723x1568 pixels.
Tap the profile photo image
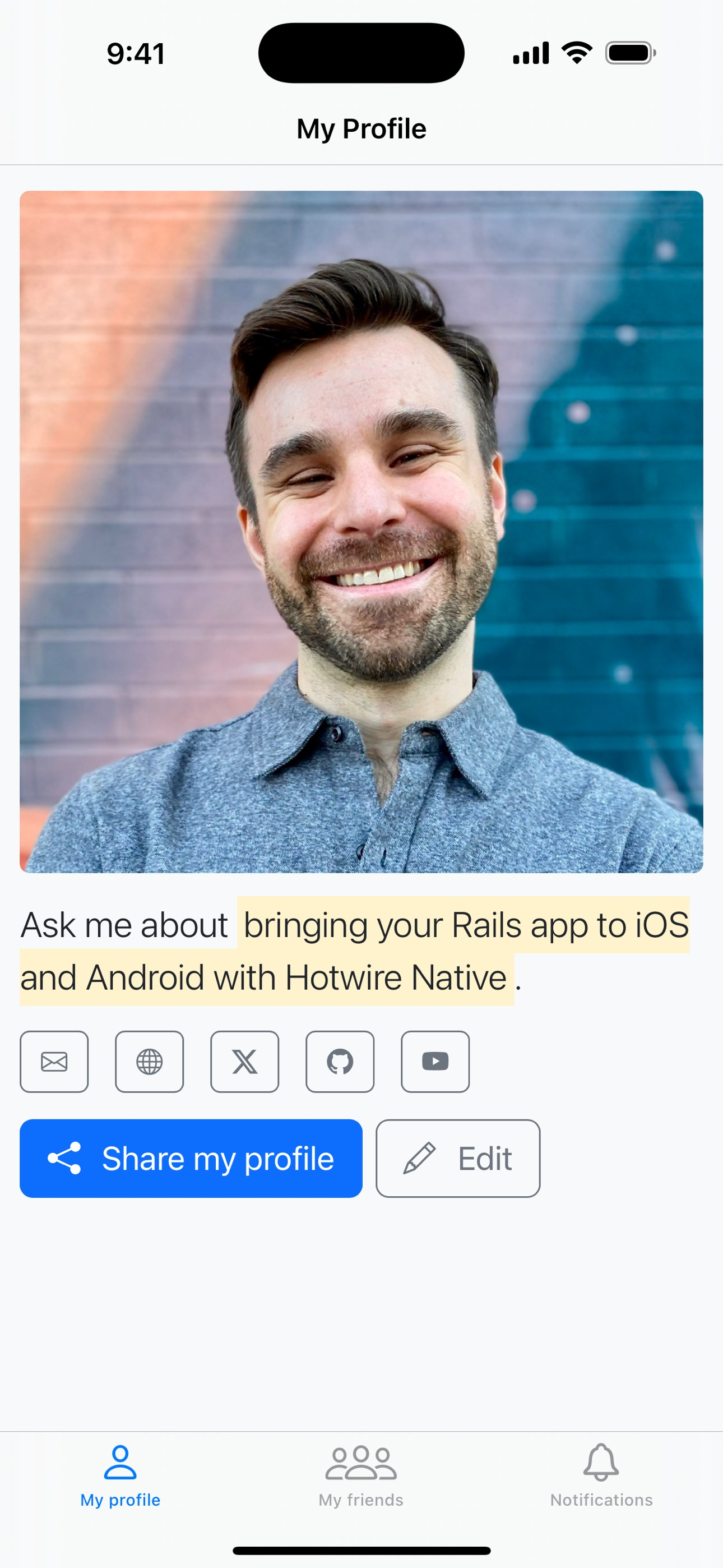(361, 532)
